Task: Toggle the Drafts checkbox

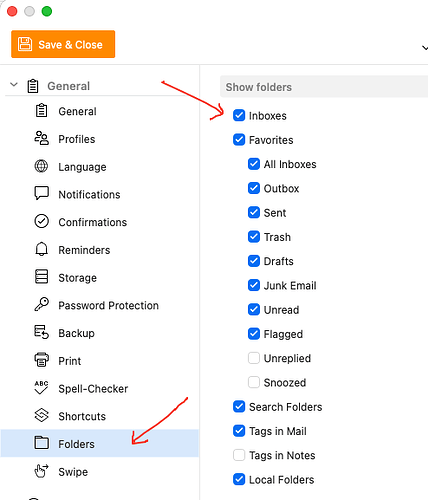Action: pyautogui.click(x=254, y=261)
